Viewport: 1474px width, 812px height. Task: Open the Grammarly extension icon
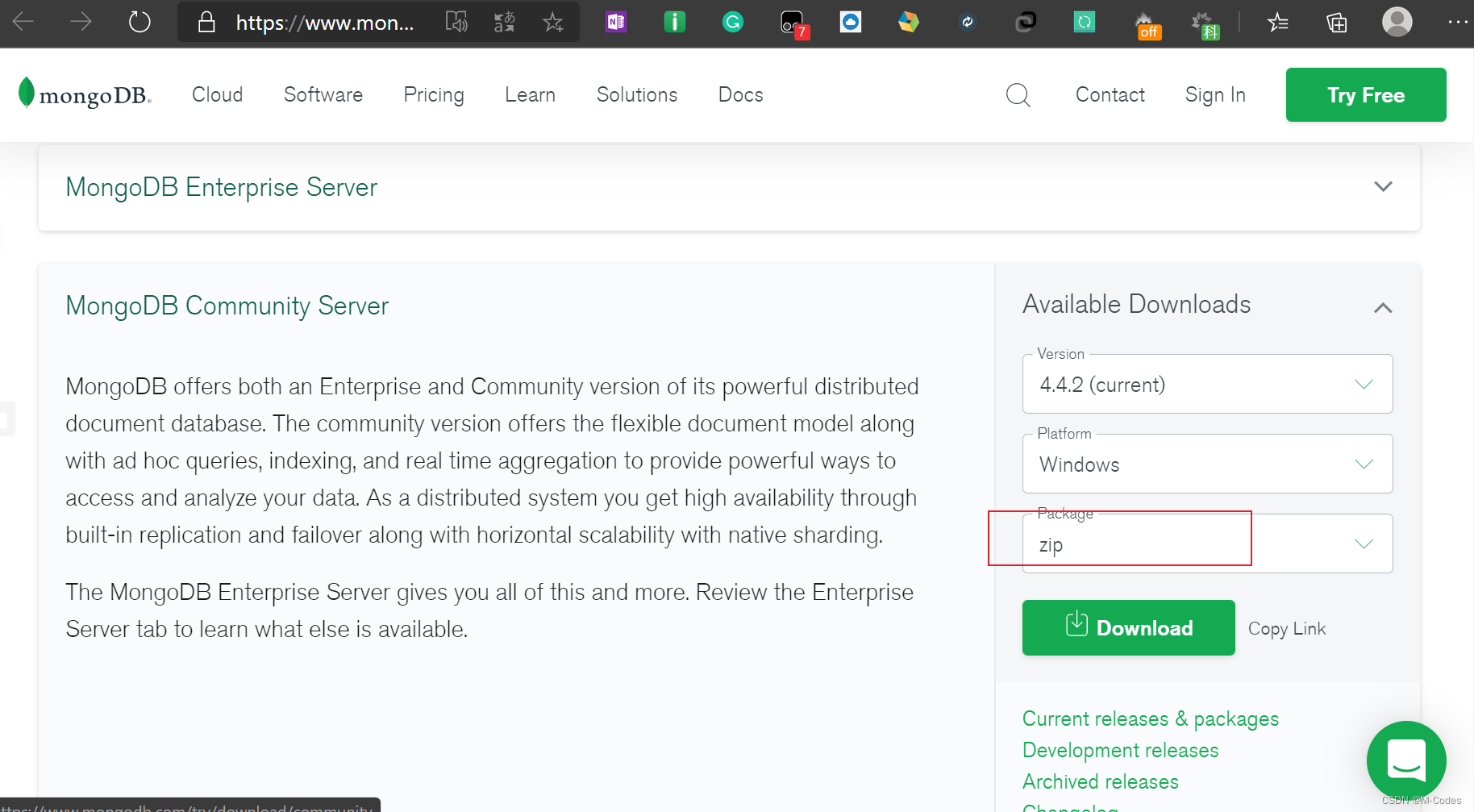[732, 22]
